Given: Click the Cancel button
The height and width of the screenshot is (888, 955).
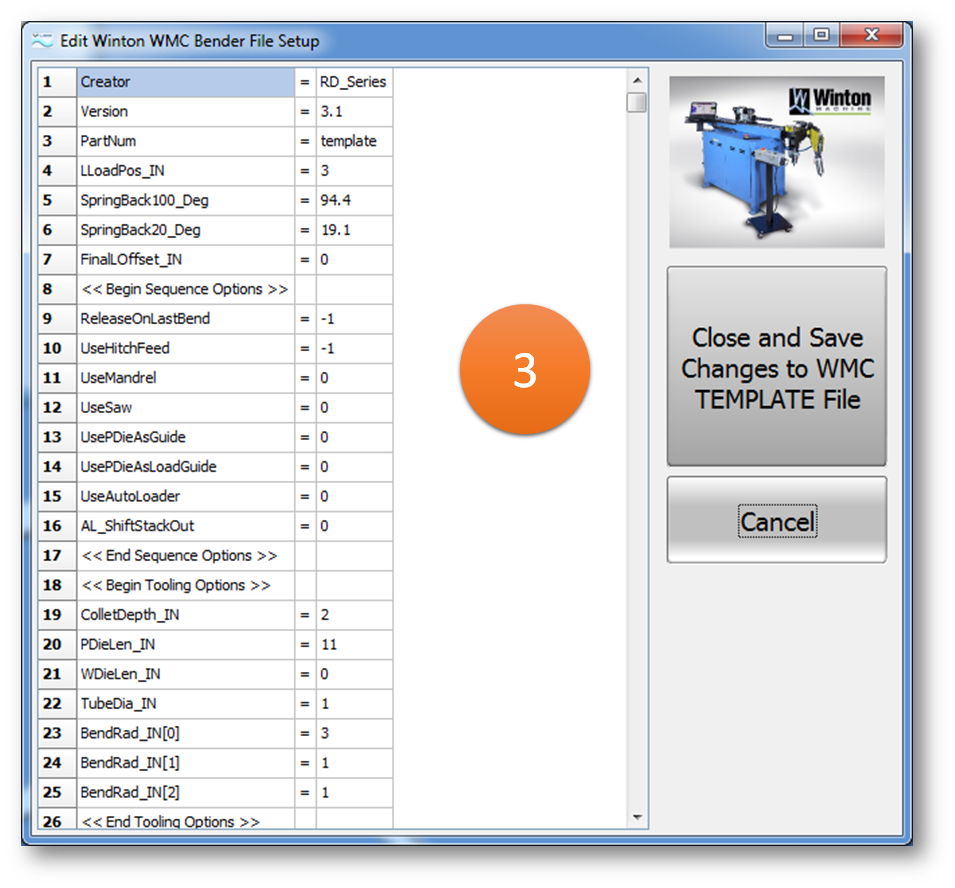Looking at the screenshot, I should coord(777,520).
